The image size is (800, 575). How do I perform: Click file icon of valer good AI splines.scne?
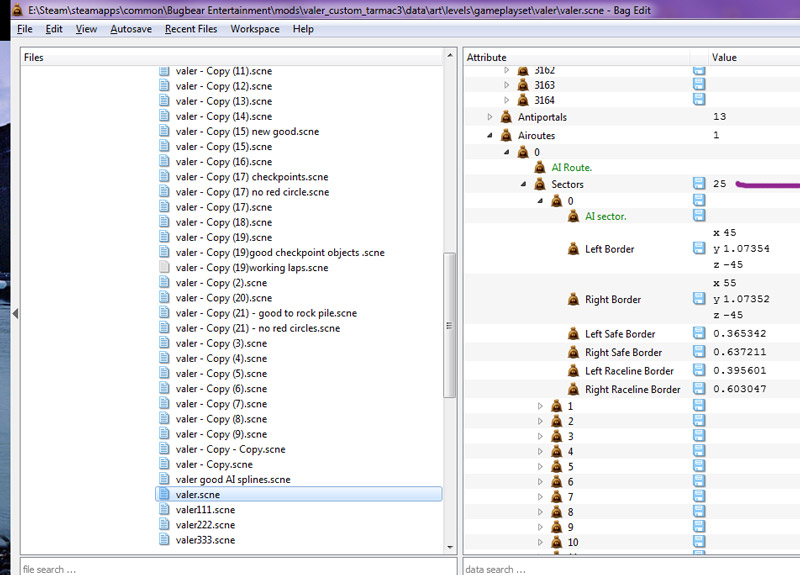(164, 479)
